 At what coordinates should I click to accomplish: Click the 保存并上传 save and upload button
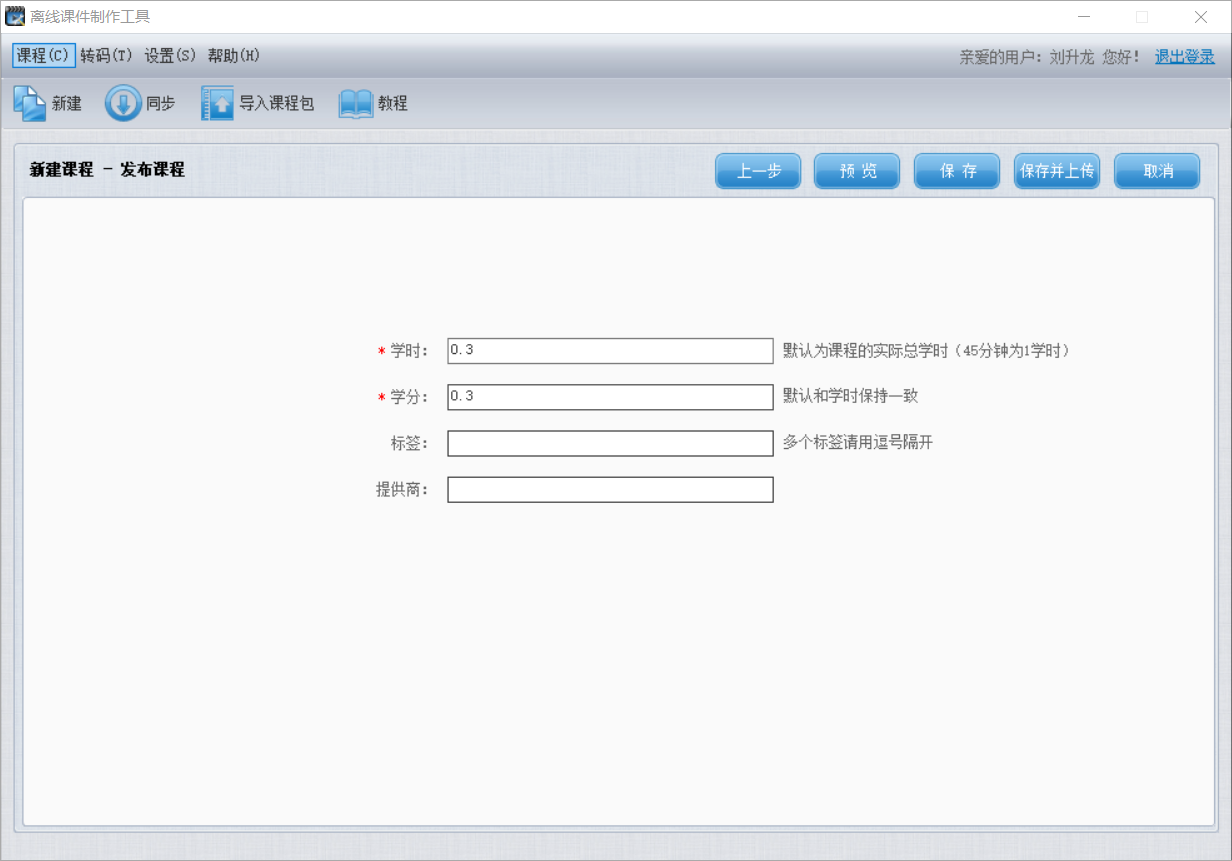tap(1057, 171)
